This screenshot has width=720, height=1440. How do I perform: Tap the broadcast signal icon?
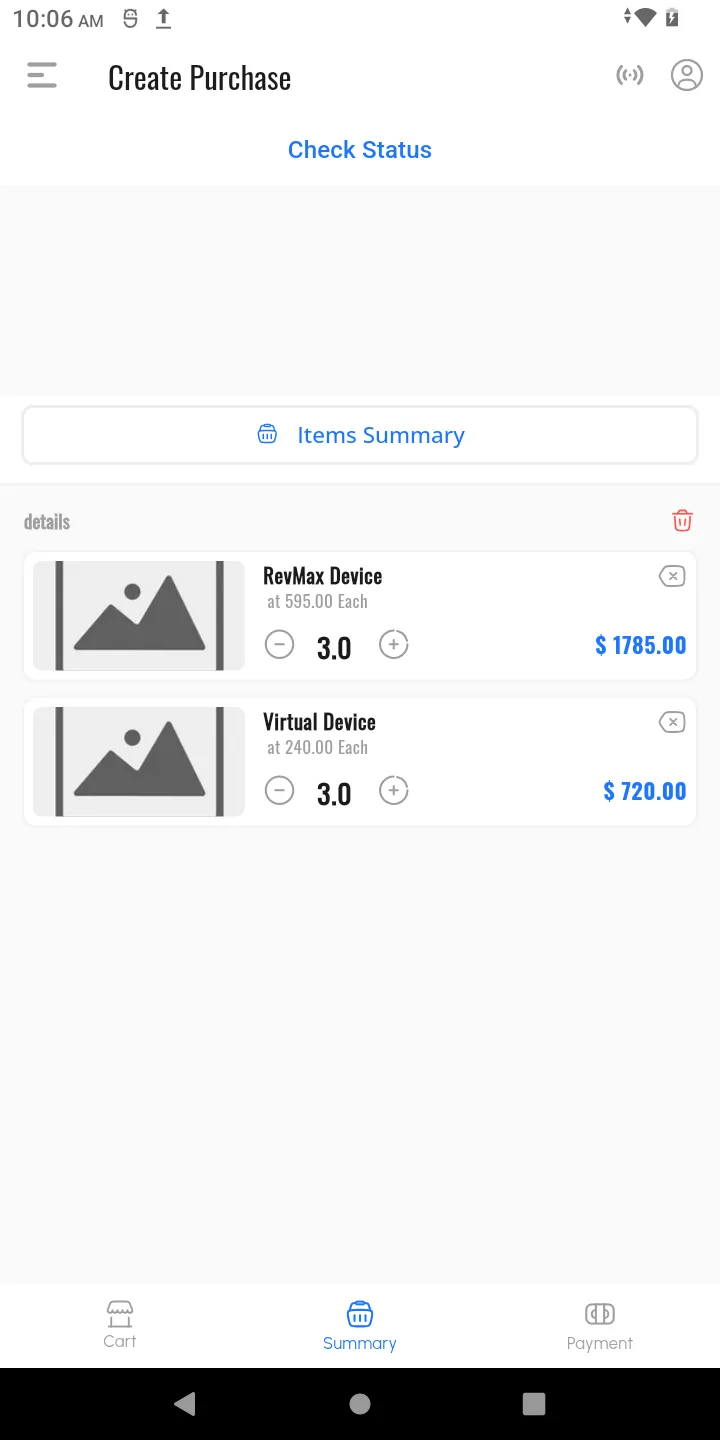[x=630, y=75]
